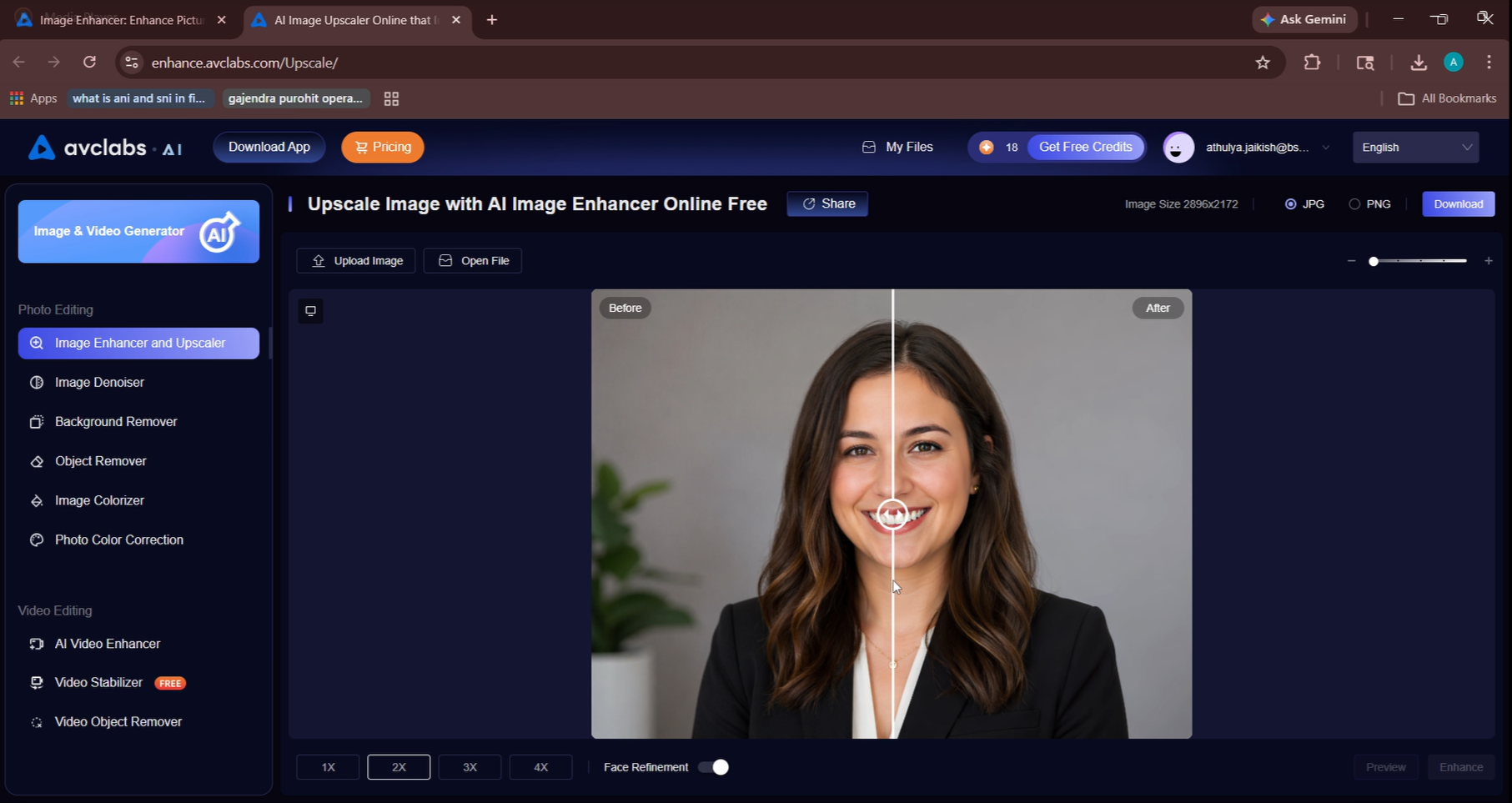Select 4X upscale option
1512x803 pixels.
tap(540, 767)
